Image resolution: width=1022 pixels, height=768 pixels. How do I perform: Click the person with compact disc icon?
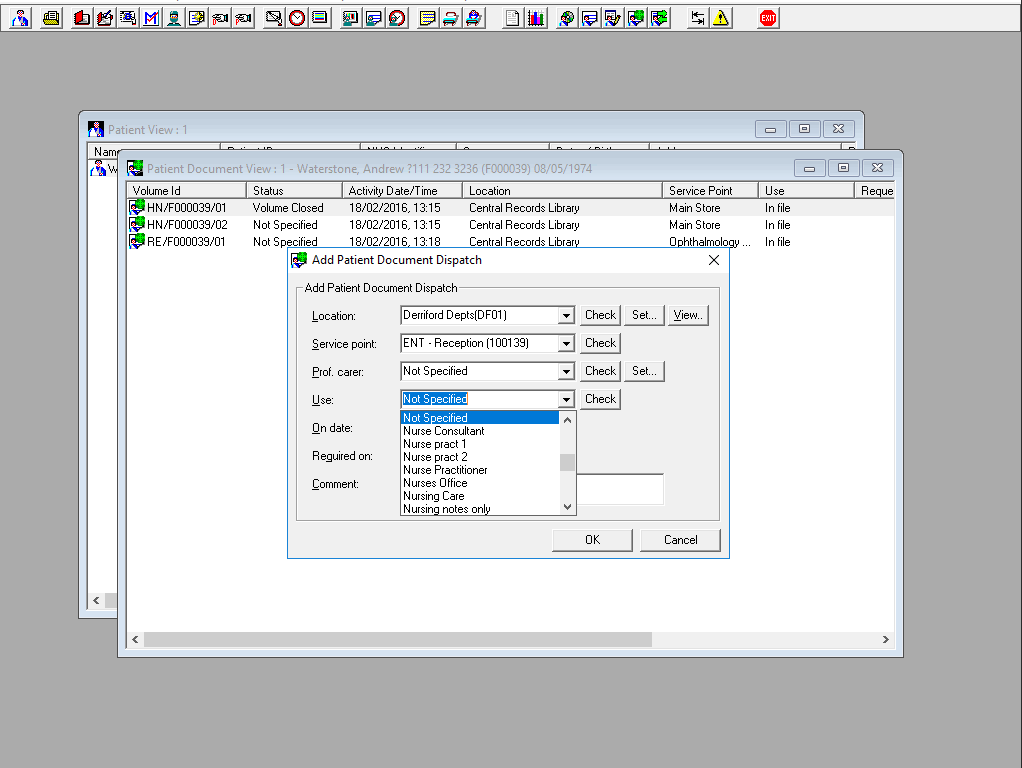coord(566,18)
